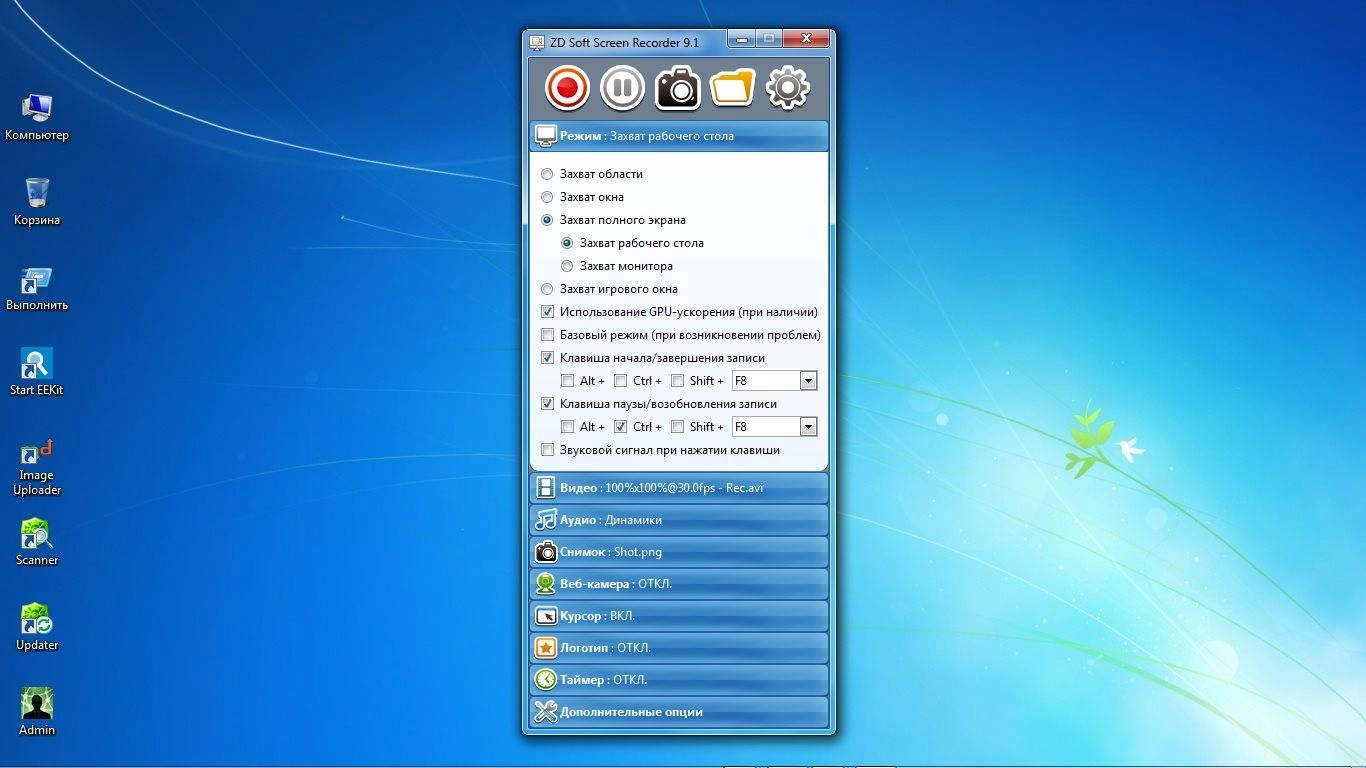Image resolution: width=1366 pixels, height=768 pixels.
Task: Toggle Клавиша паузы/возобновления записи checkbox
Action: click(547, 404)
